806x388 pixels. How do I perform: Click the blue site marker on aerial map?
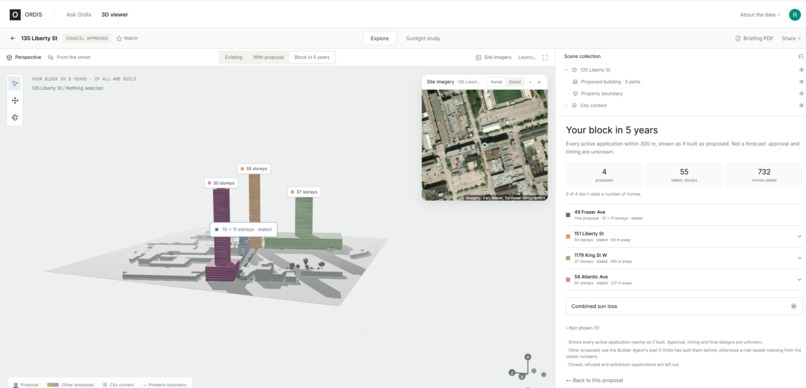tap(484, 145)
